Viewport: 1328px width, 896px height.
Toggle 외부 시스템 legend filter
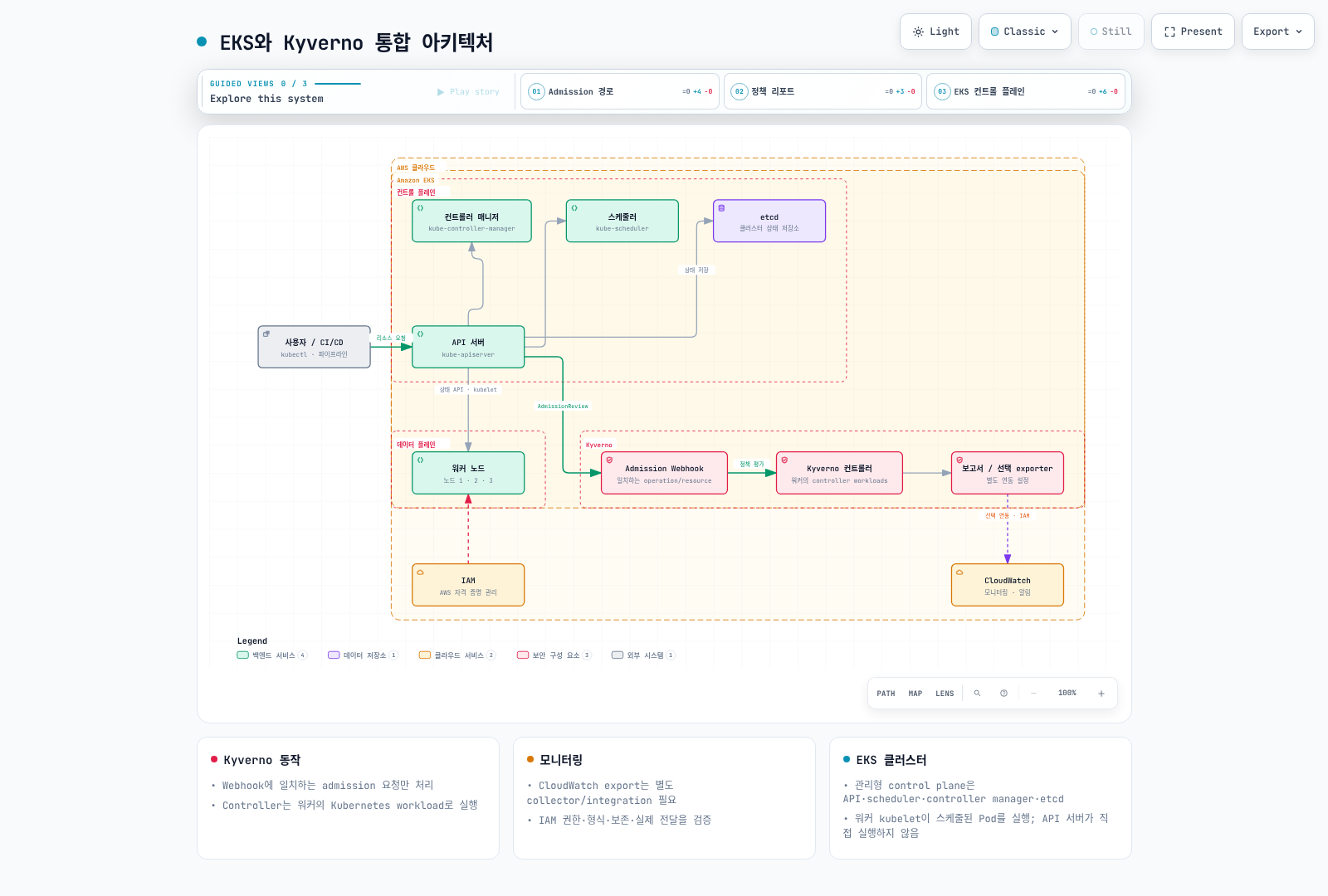643,655
